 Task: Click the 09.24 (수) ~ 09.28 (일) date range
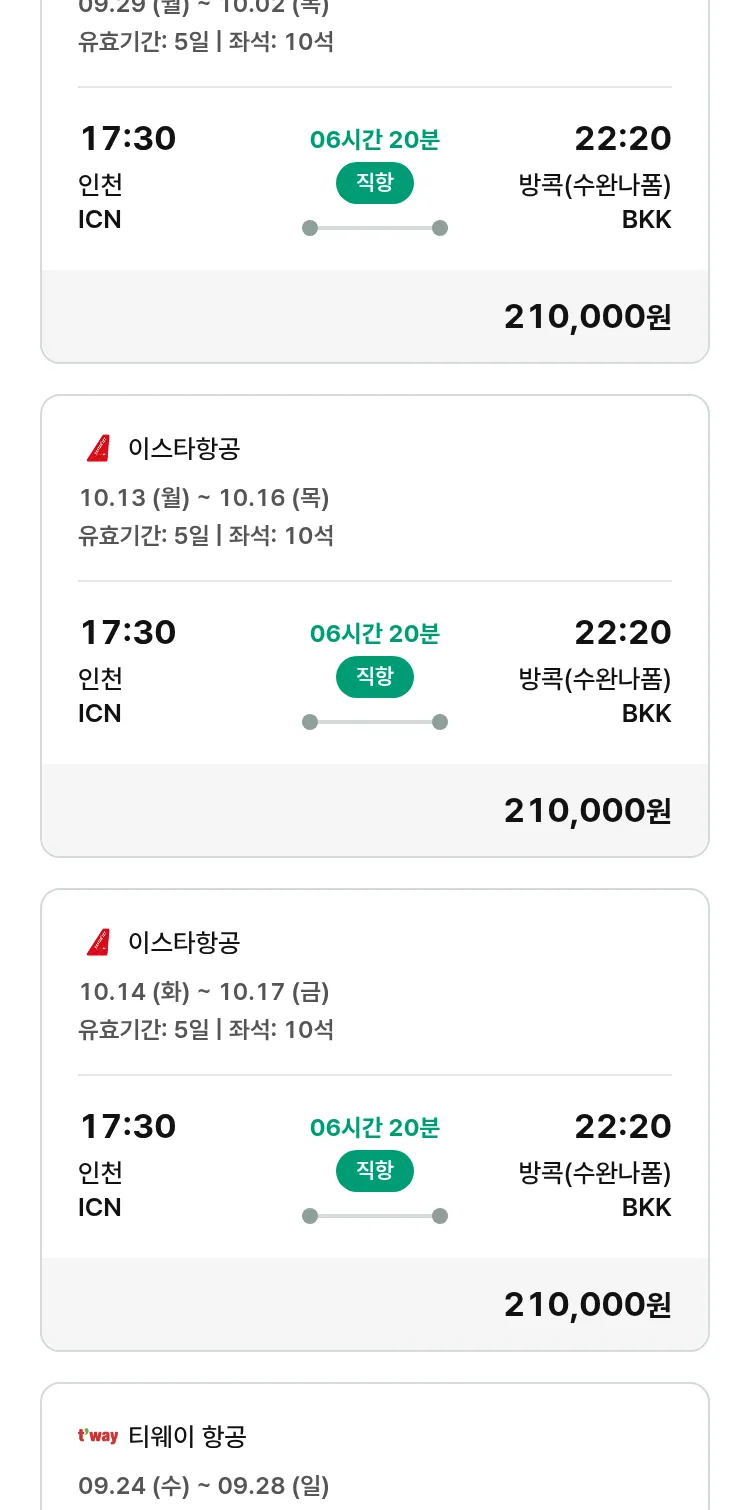coord(204,1486)
